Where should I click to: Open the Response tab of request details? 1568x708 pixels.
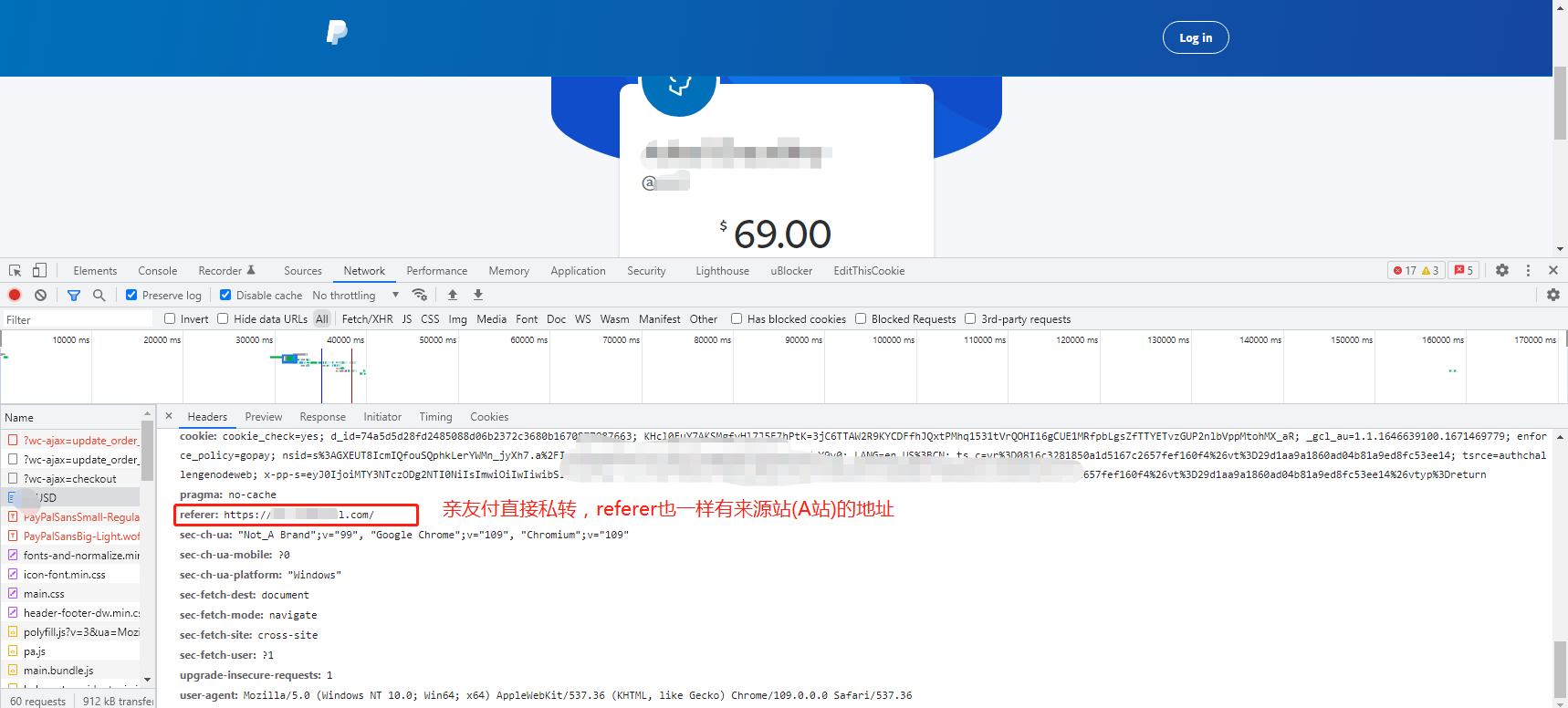coord(323,417)
